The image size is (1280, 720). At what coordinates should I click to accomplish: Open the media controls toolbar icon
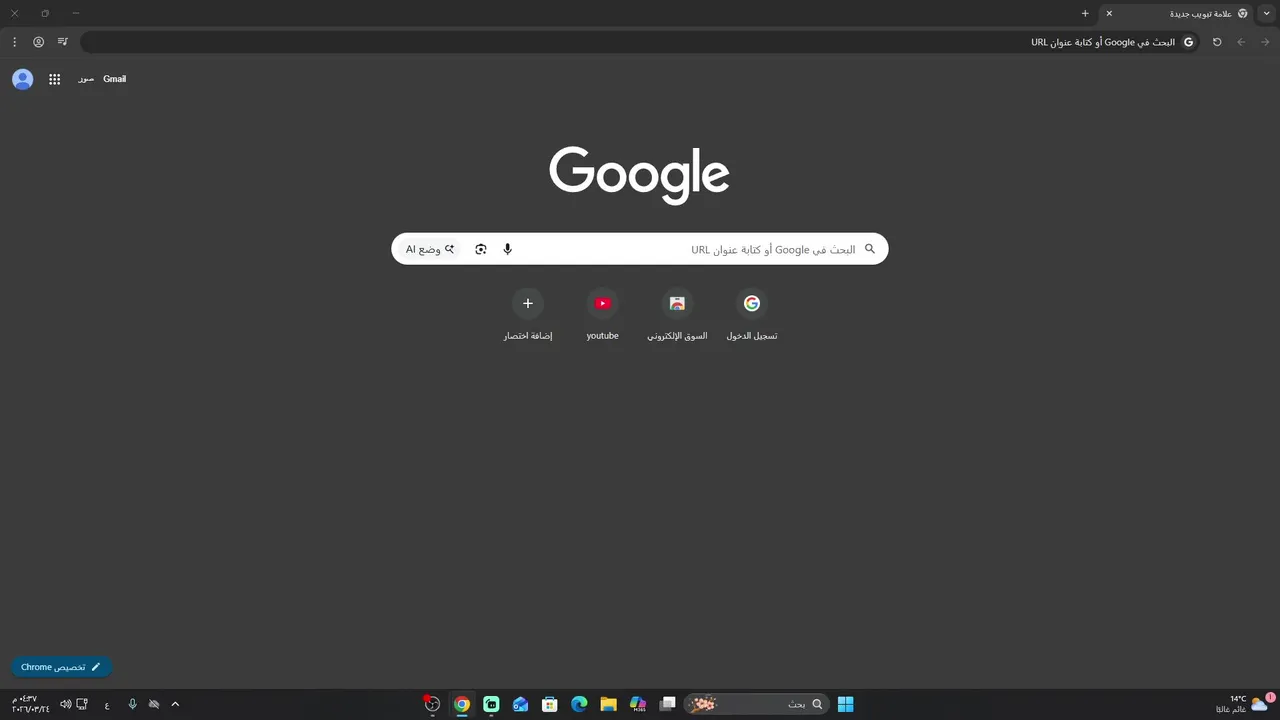(x=63, y=42)
